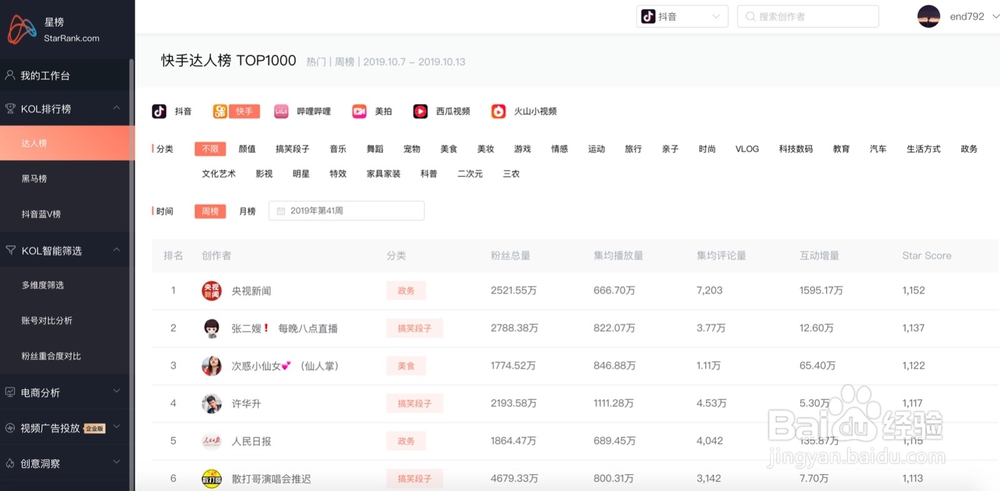The height and width of the screenshot is (491, 1000).
Task: Click the KOL排行榜 trophy icon
Action: tap(10, 108)
